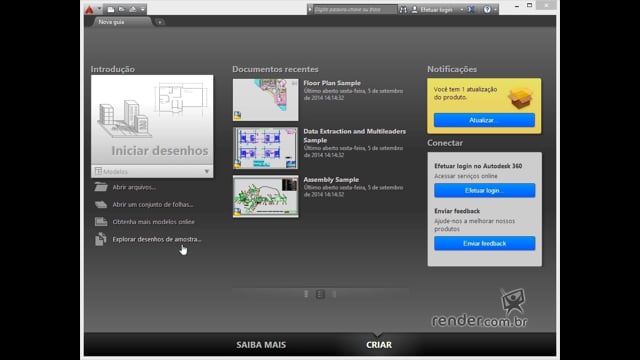
Task: Maximize the AutoCAD window
Action: click(x=529, y=6)
